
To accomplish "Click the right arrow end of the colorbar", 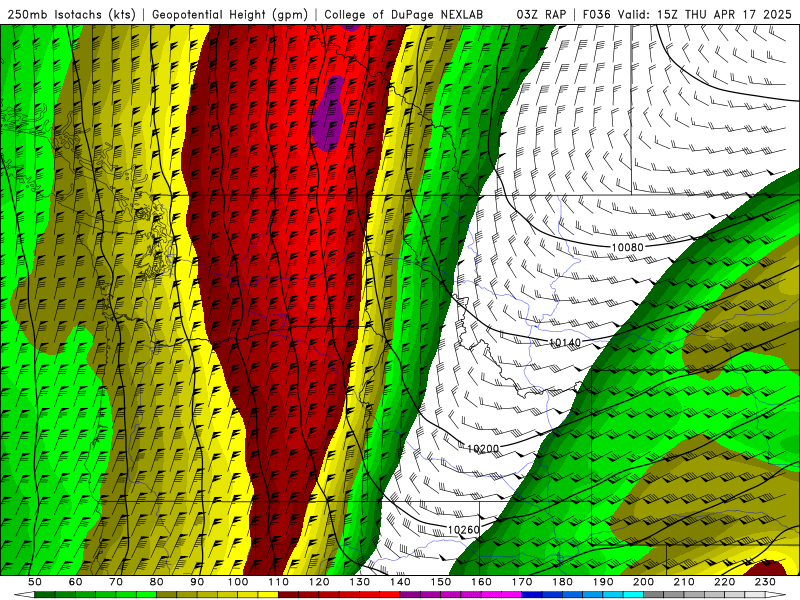I will click(776, 595).
